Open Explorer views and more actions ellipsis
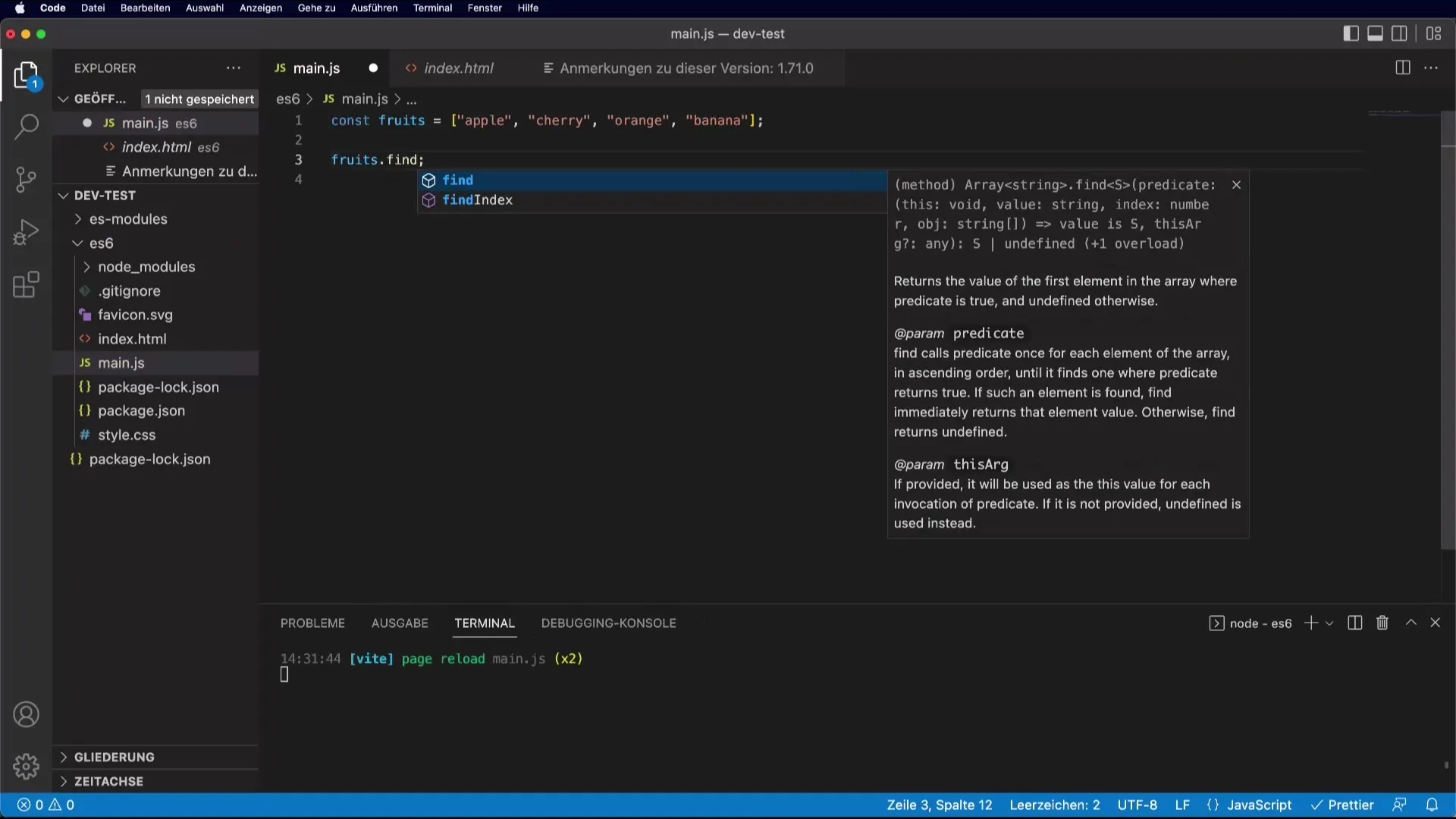Viewport: 1456px width, 819px height. pyautogui.click(x=234, y=67)
